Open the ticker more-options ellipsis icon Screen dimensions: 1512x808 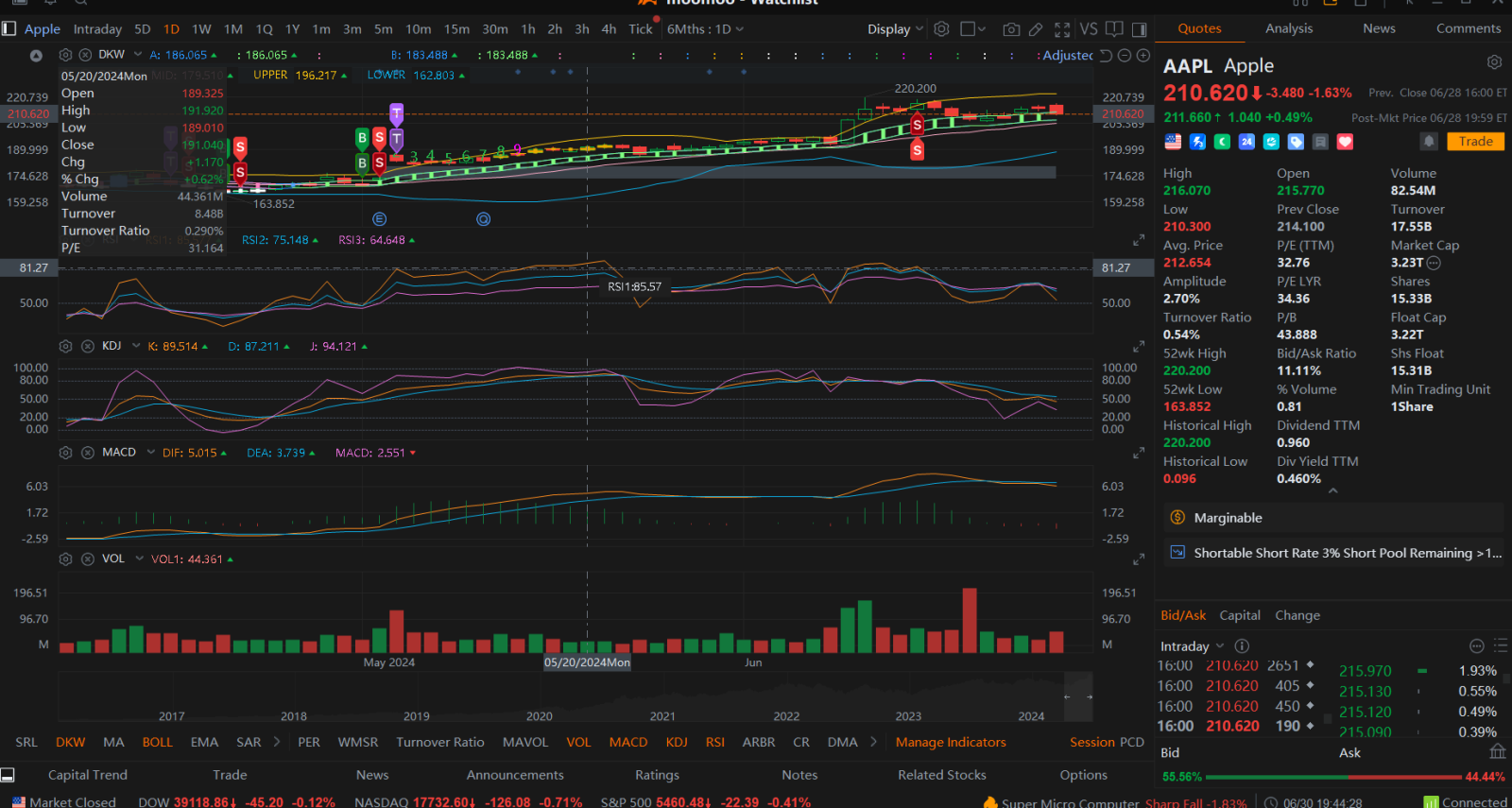coord(1477,646)
